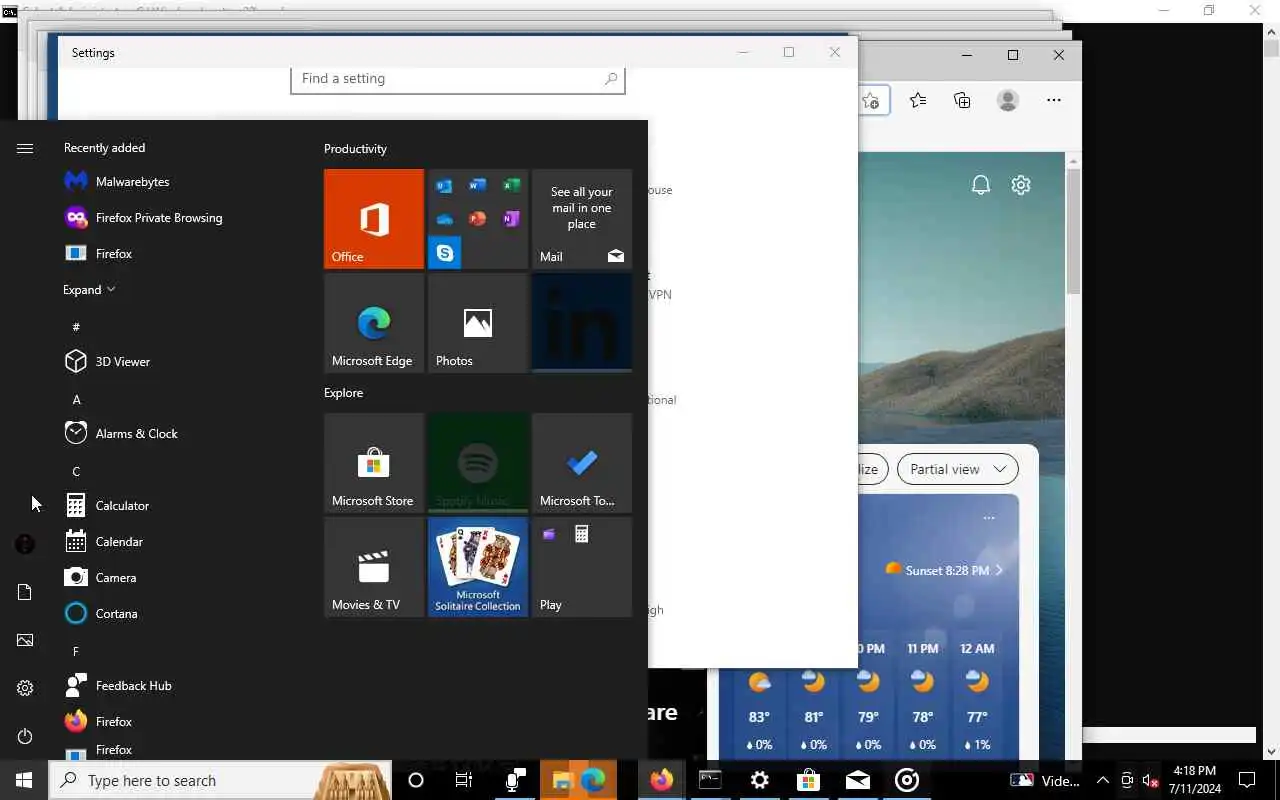Open the Spotify Music tile
Image resolution: width=1280 pixels, height=800 pixels.
coord(478,463)
